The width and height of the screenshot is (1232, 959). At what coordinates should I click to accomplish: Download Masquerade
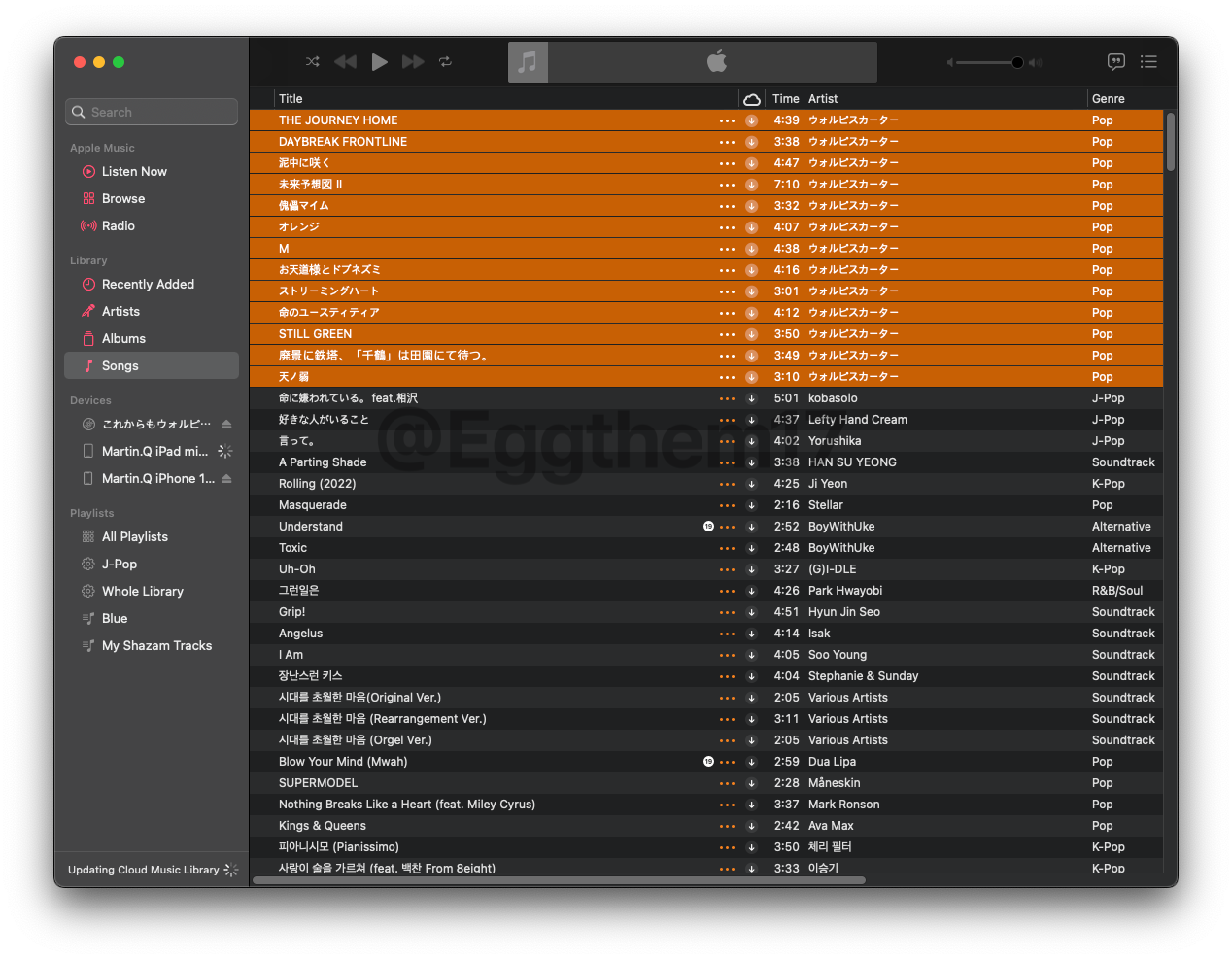point(751,505)
